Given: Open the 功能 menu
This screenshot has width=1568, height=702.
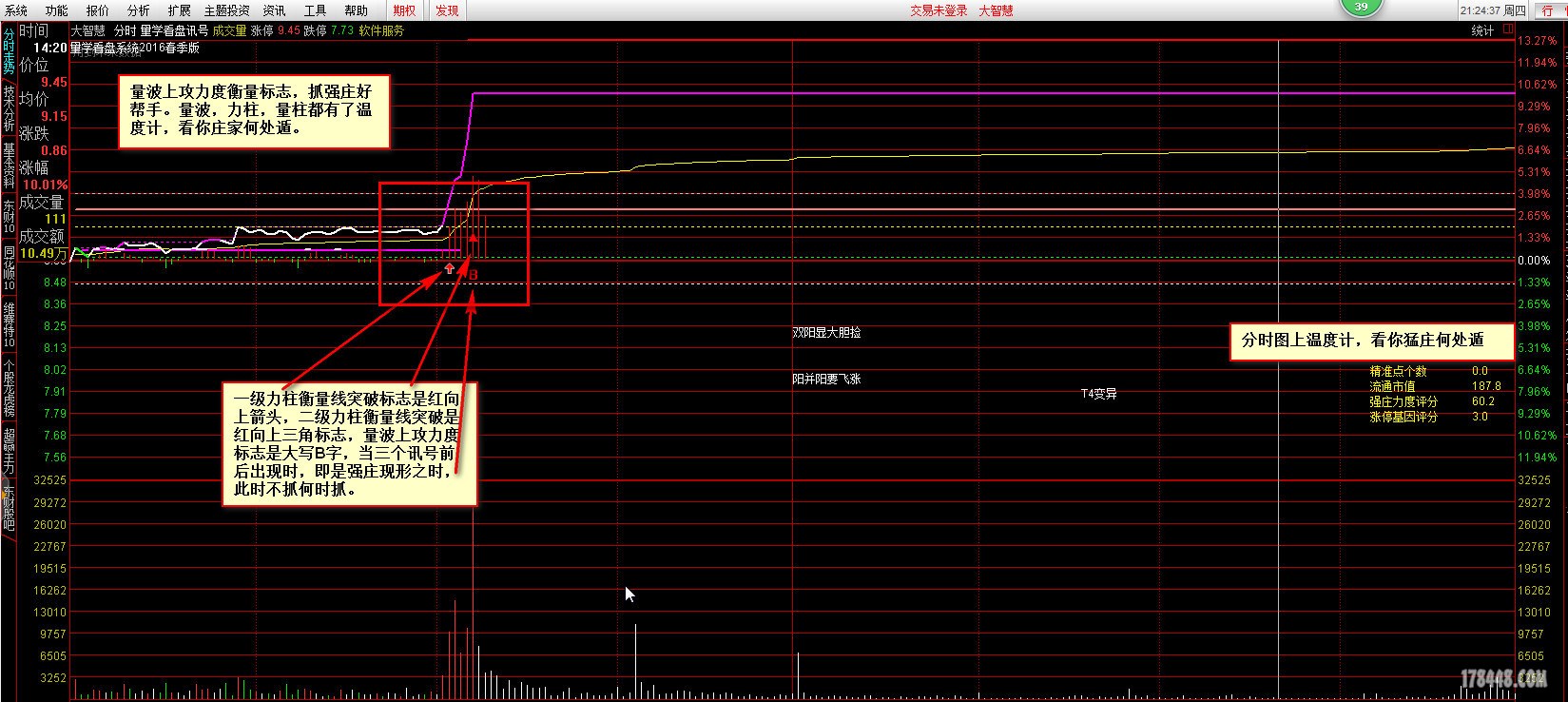Looking at the screenshot, I should coord(56,10).
